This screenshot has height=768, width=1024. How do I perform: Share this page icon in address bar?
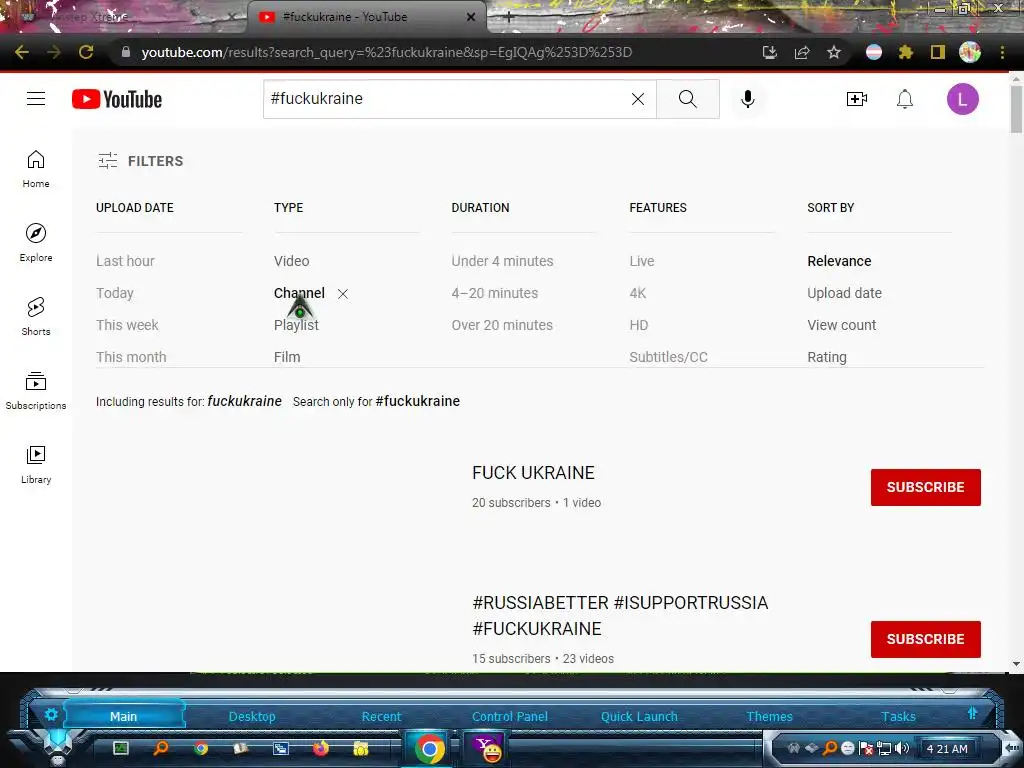(802, 52)
